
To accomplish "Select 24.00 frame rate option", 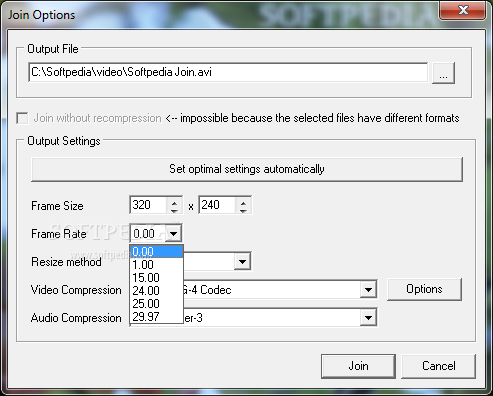I will click(x=157, y=291).
